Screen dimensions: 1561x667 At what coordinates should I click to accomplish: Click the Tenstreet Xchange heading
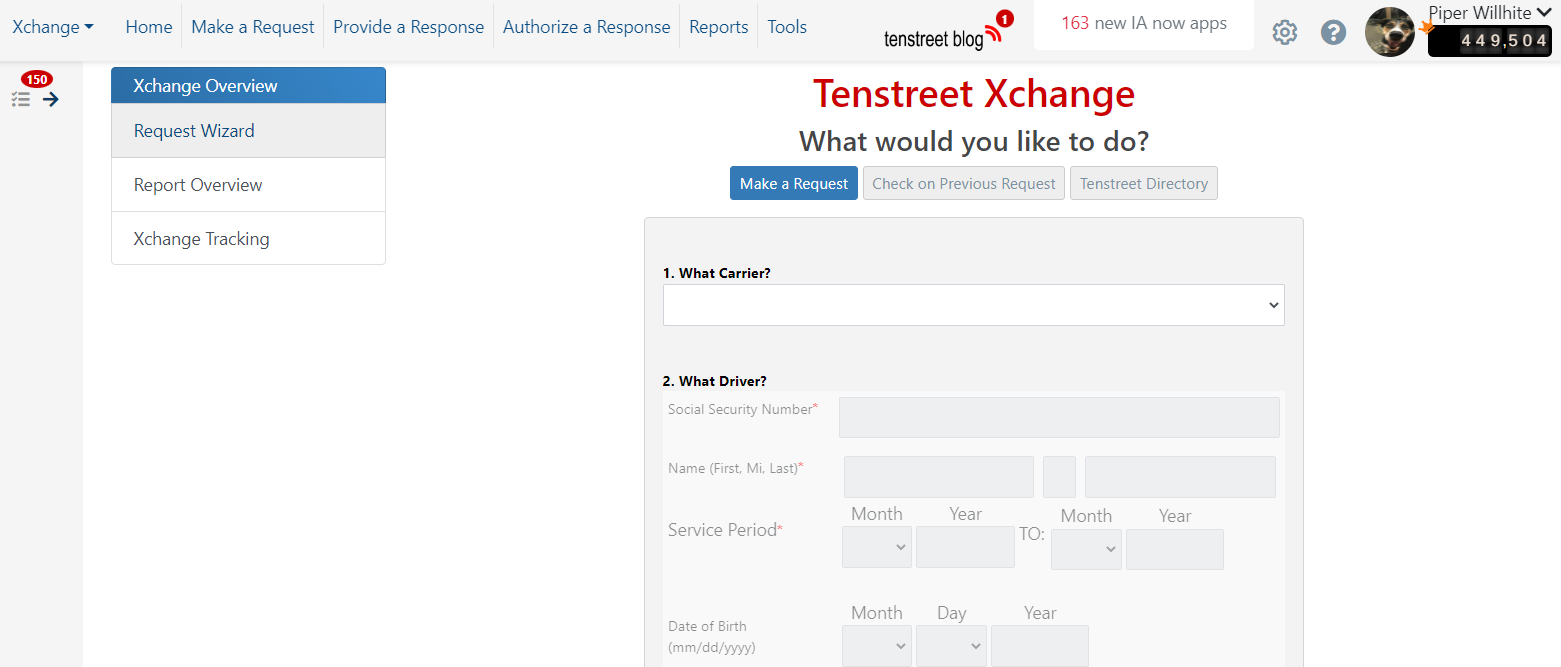pyautogui.click(x=974, y=94)
